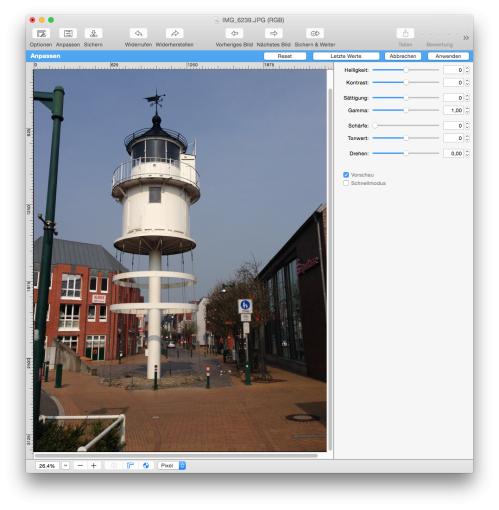Click the Anpassen toolbar icon
This screenshot has height=510, width=499.
tap(68, 33)
